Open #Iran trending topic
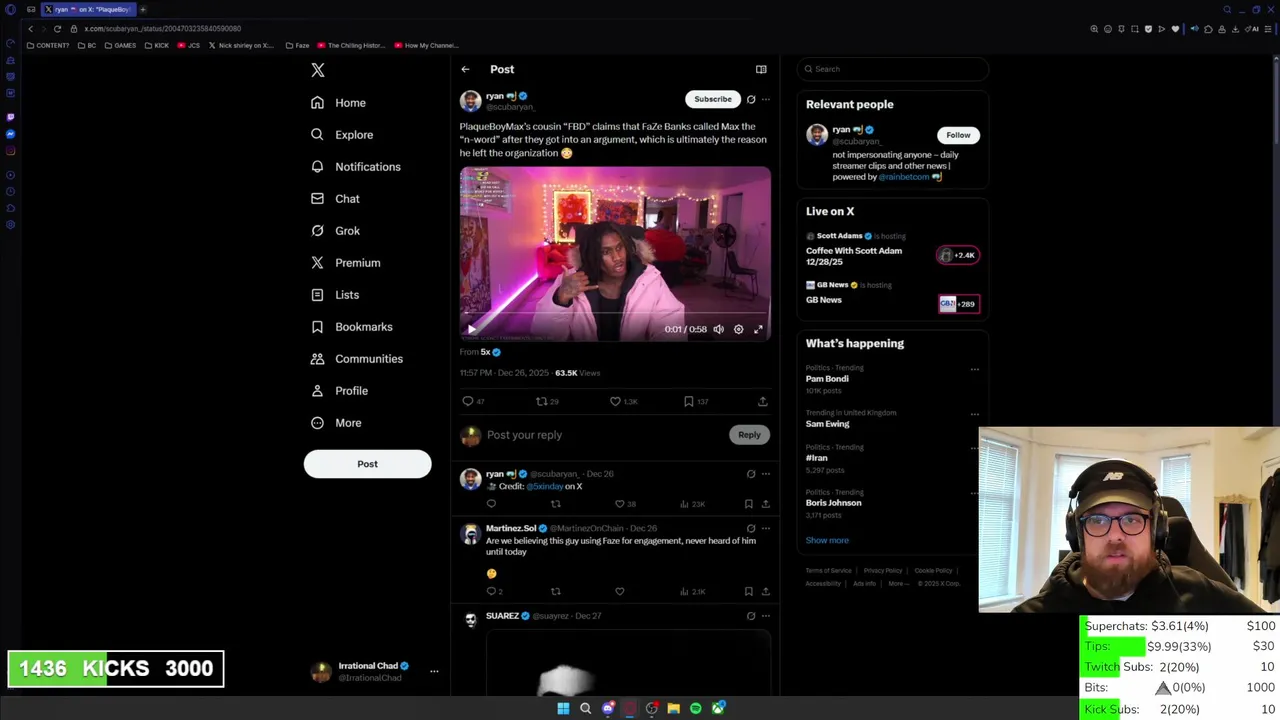 [x=817, y=458]
